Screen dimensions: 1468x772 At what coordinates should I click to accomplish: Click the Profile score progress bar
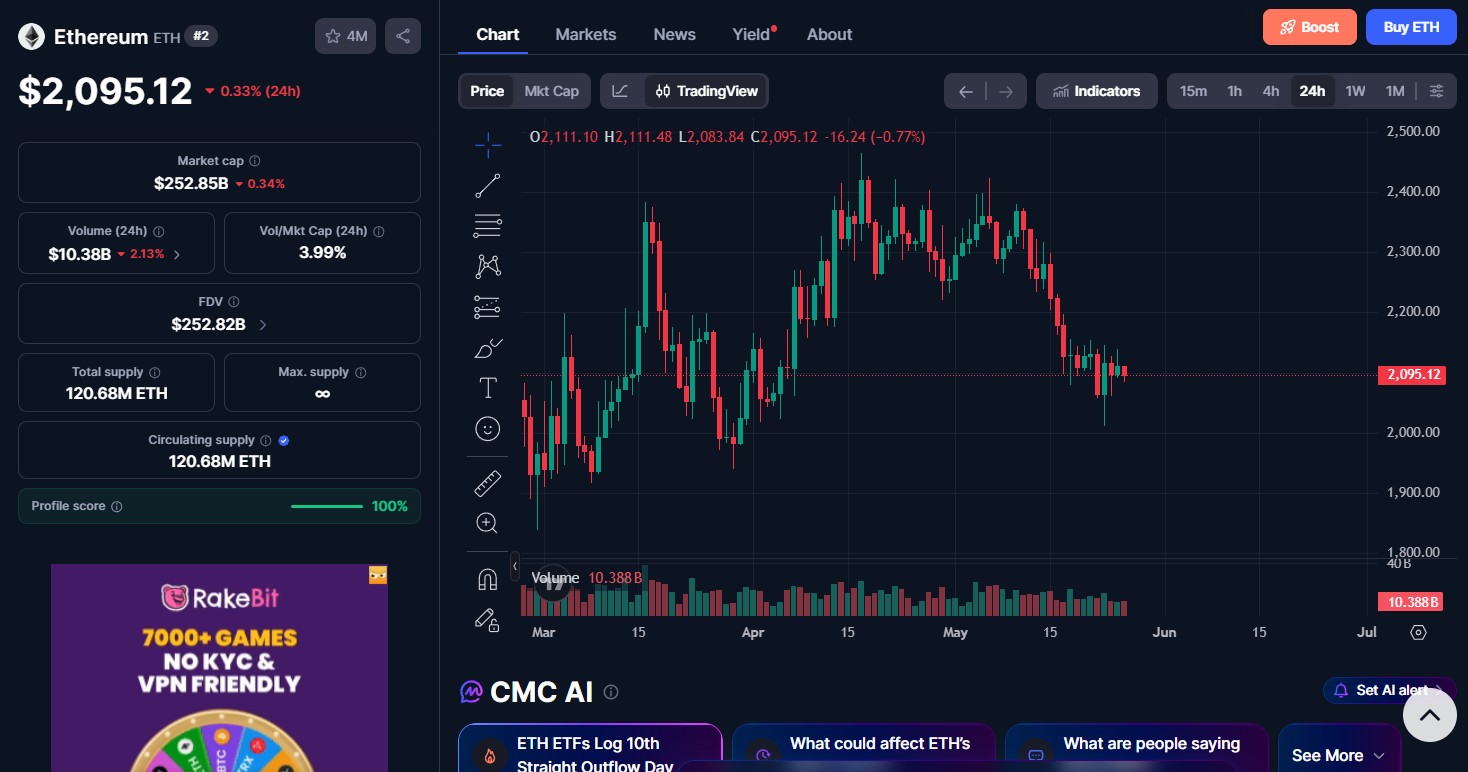[x=327, y=506]
